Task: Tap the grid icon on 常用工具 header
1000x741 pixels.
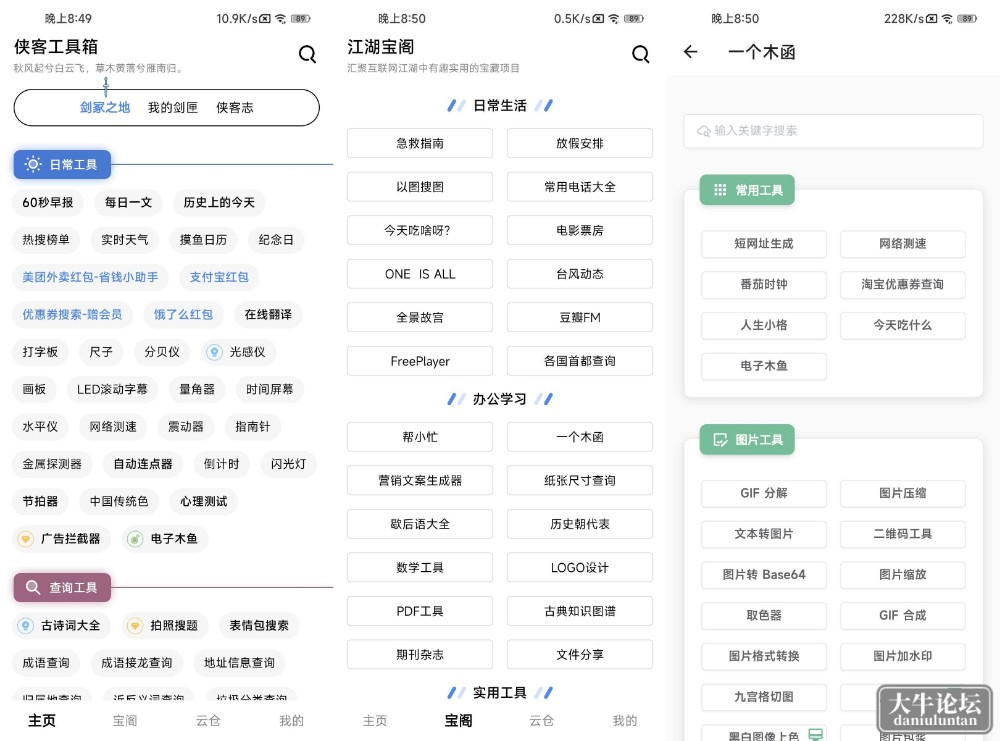Action: pyautogui.click(x=720, y=190)
